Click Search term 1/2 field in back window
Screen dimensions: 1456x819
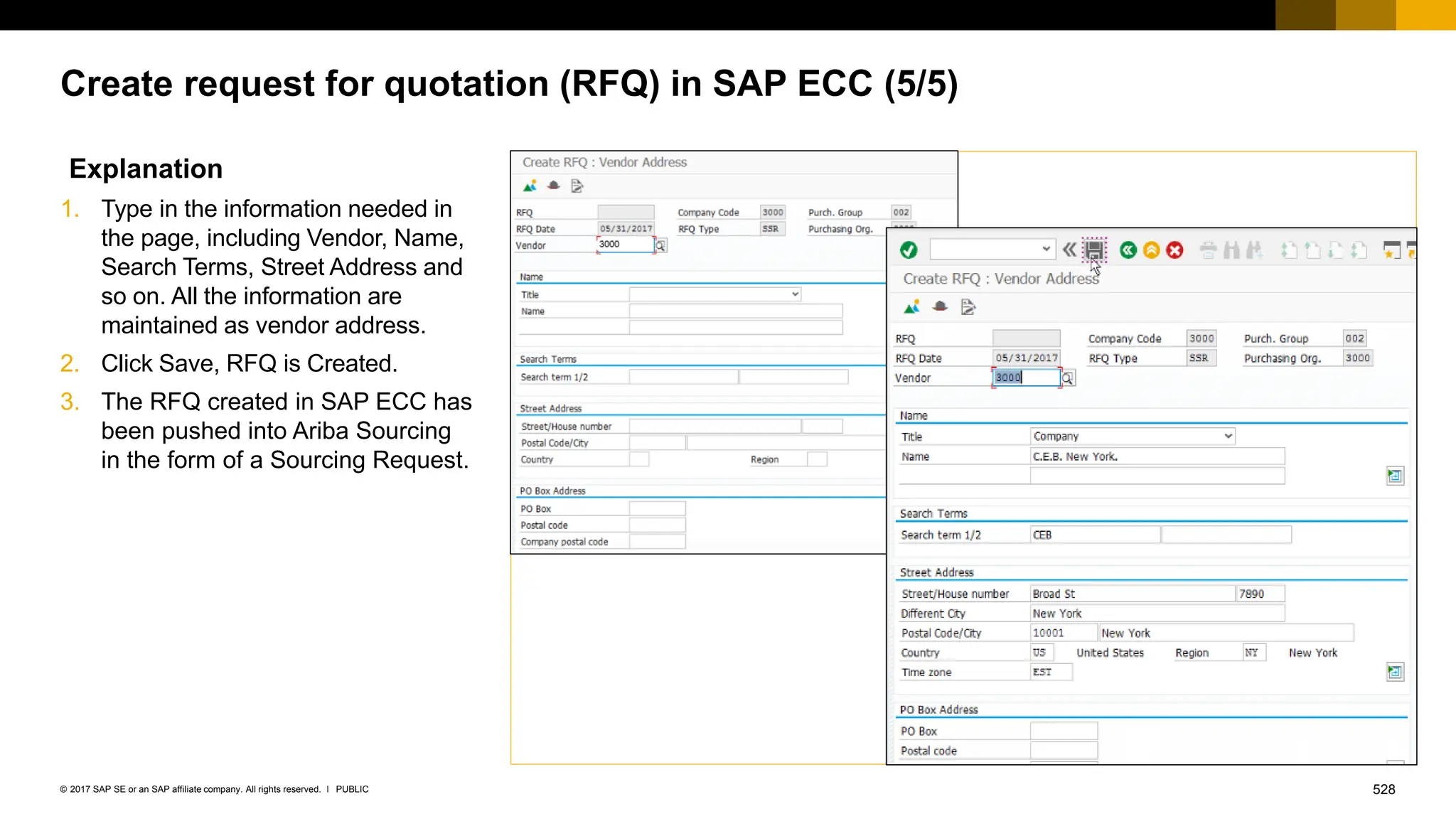[x=684, y=377]
